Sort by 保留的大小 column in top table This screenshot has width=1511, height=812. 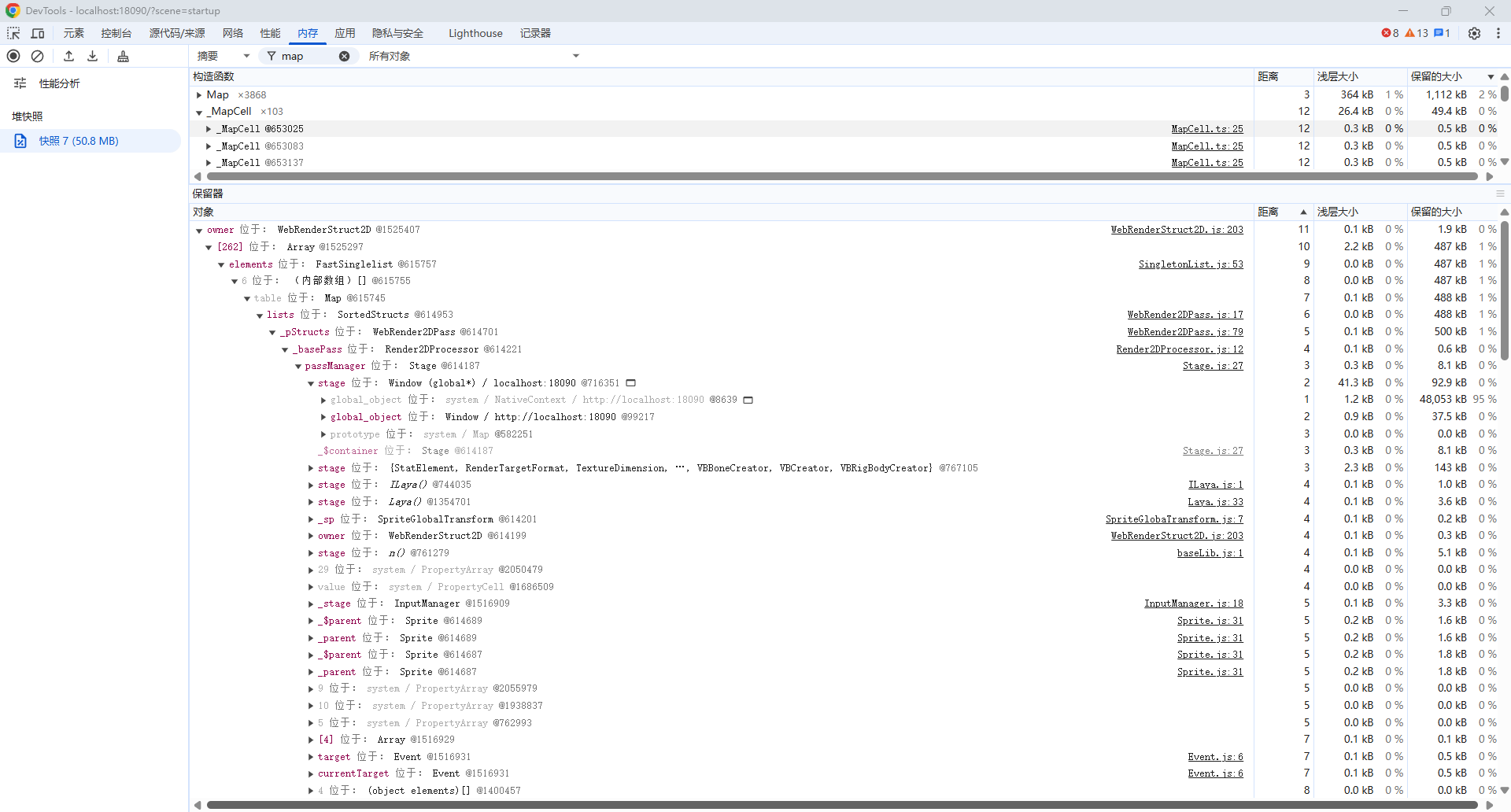1436,76
